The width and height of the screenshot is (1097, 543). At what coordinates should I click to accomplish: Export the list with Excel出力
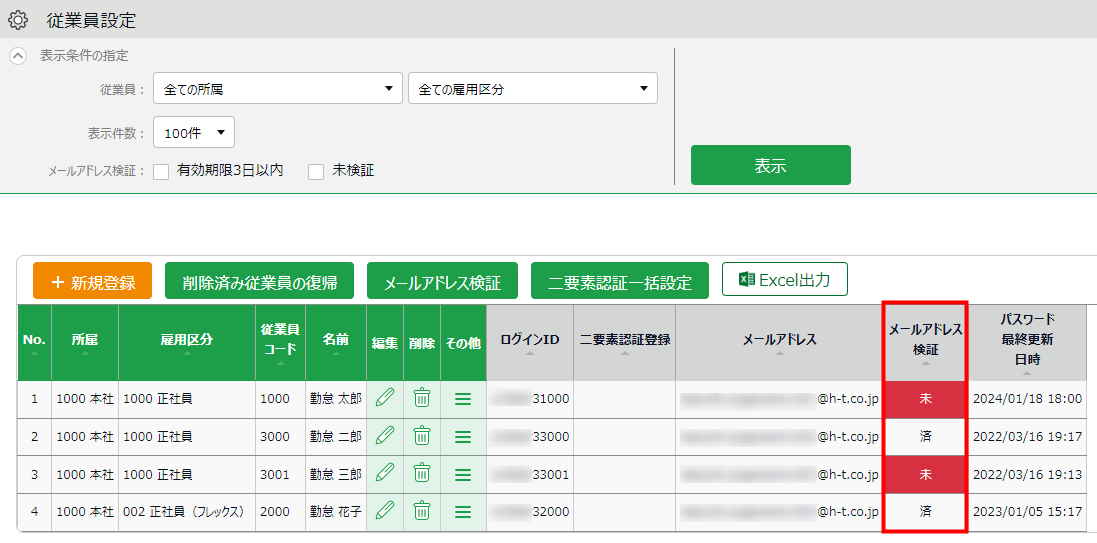pyautogui.click(x=784, y=280)
